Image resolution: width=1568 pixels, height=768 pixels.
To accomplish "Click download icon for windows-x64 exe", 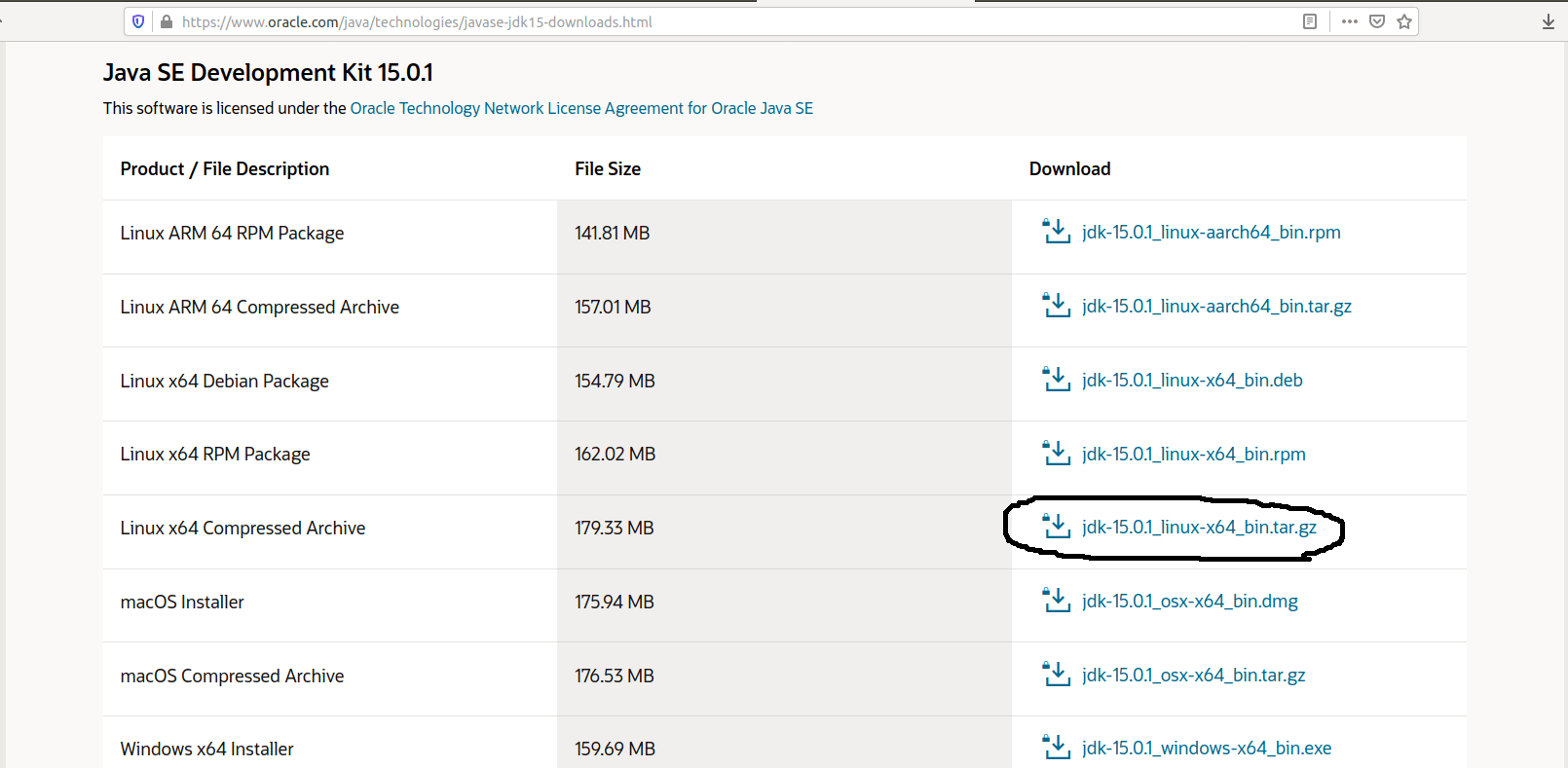I will (1057, 748).
